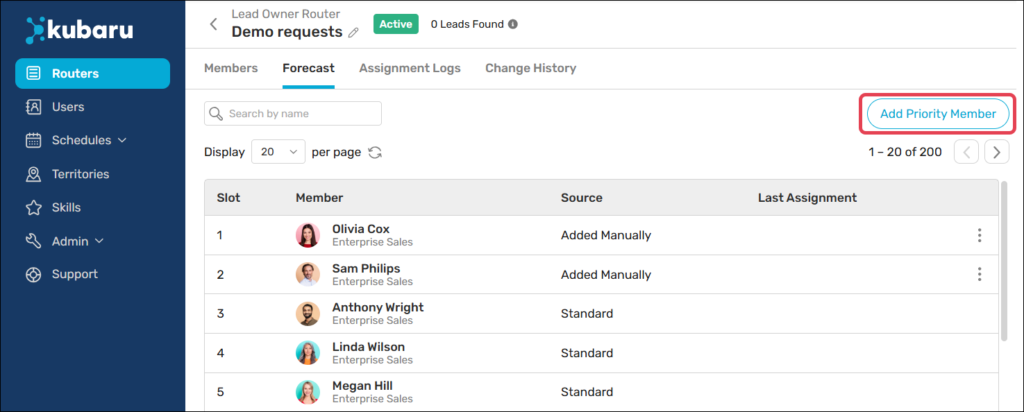Go to the next page of results

[996, 152]
